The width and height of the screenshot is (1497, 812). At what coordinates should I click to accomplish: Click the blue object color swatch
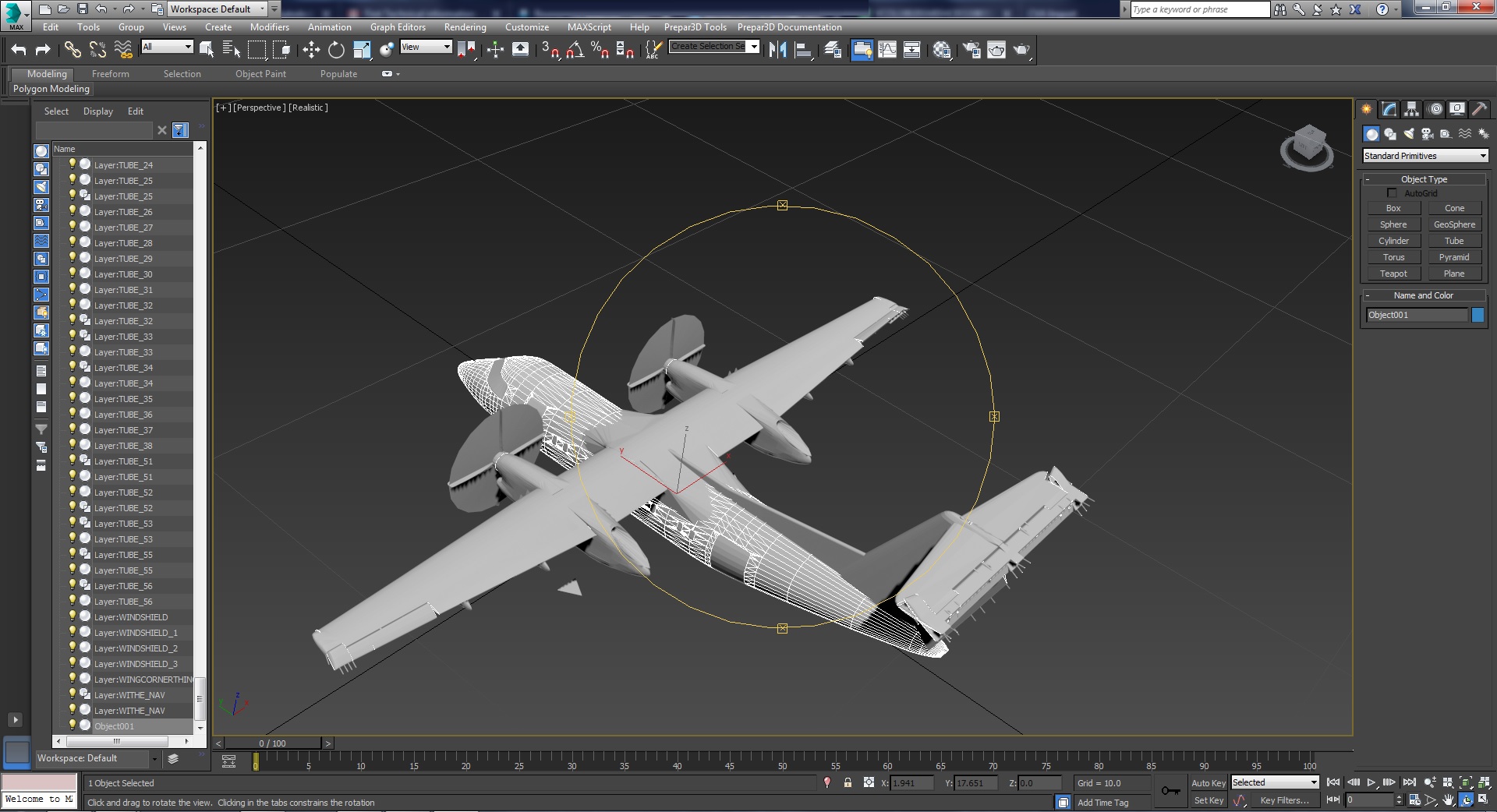(x=1478, y=315)
